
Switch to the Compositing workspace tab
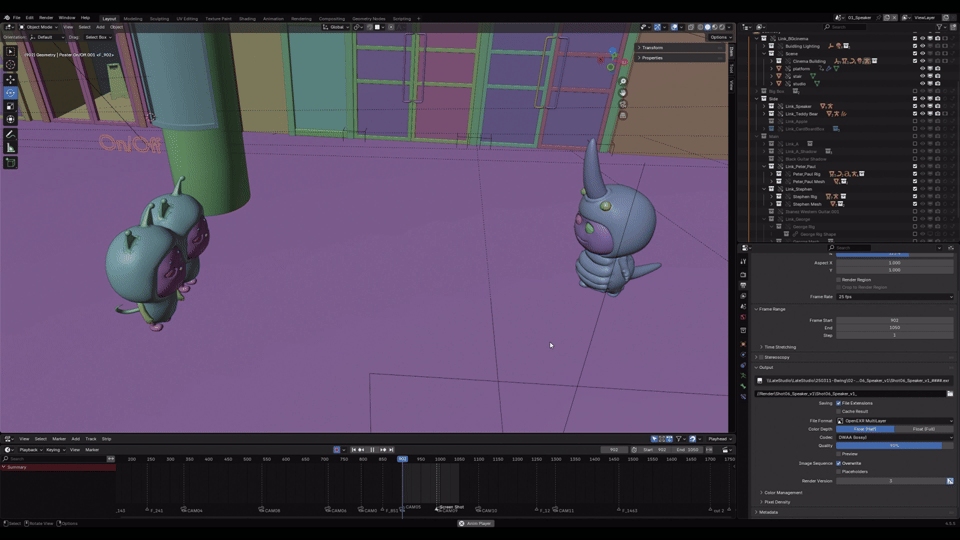[x=332, y=19]
